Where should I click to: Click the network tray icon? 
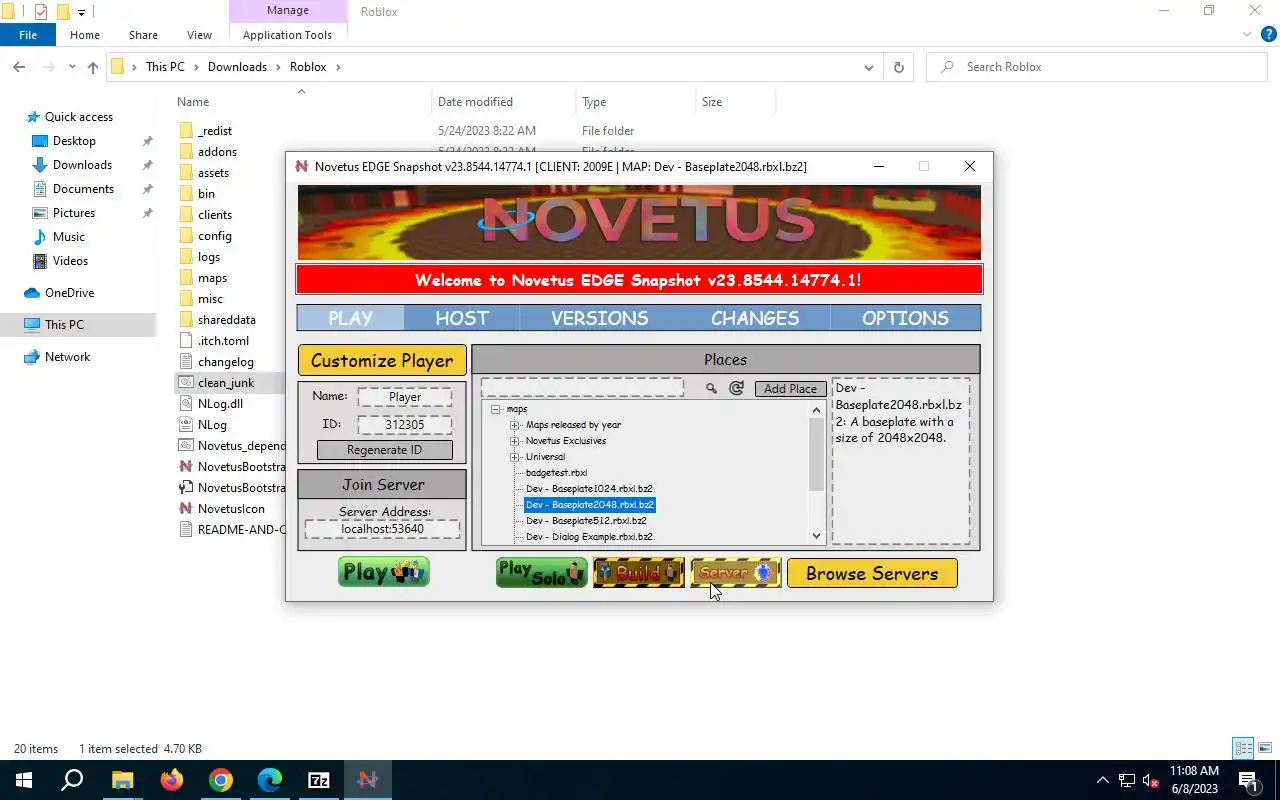pos(1127,780)
